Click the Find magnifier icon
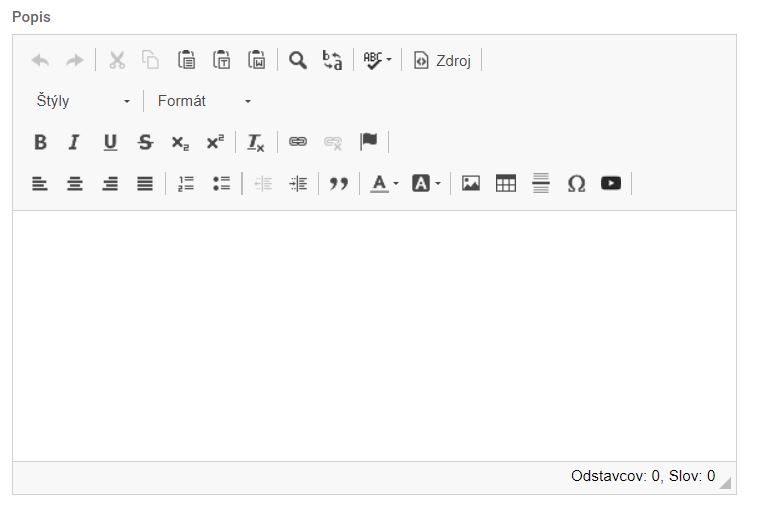This screenshot has width=758, height=512. (x=297, y=60)
